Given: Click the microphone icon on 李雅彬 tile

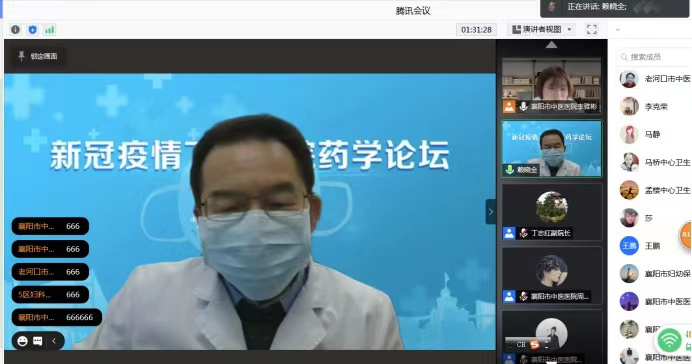Looking at the screenshot, I should (x=523, y=106).
